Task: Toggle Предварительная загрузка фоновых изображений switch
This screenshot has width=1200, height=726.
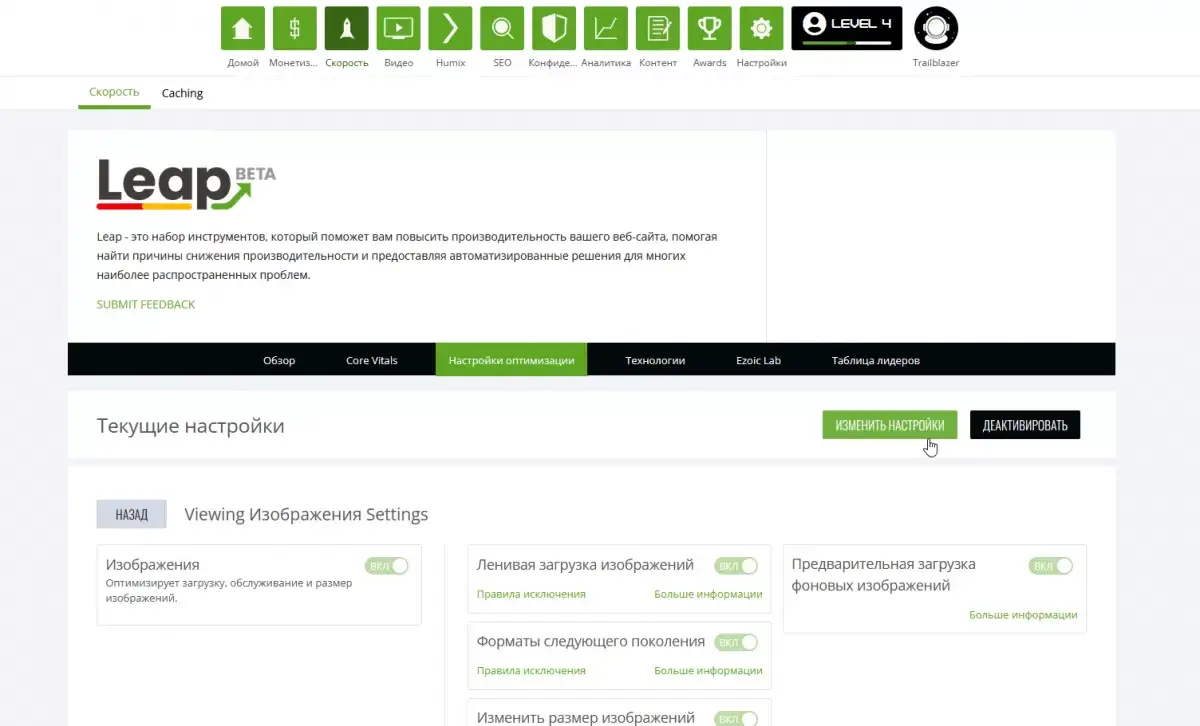Action: 1051,566
